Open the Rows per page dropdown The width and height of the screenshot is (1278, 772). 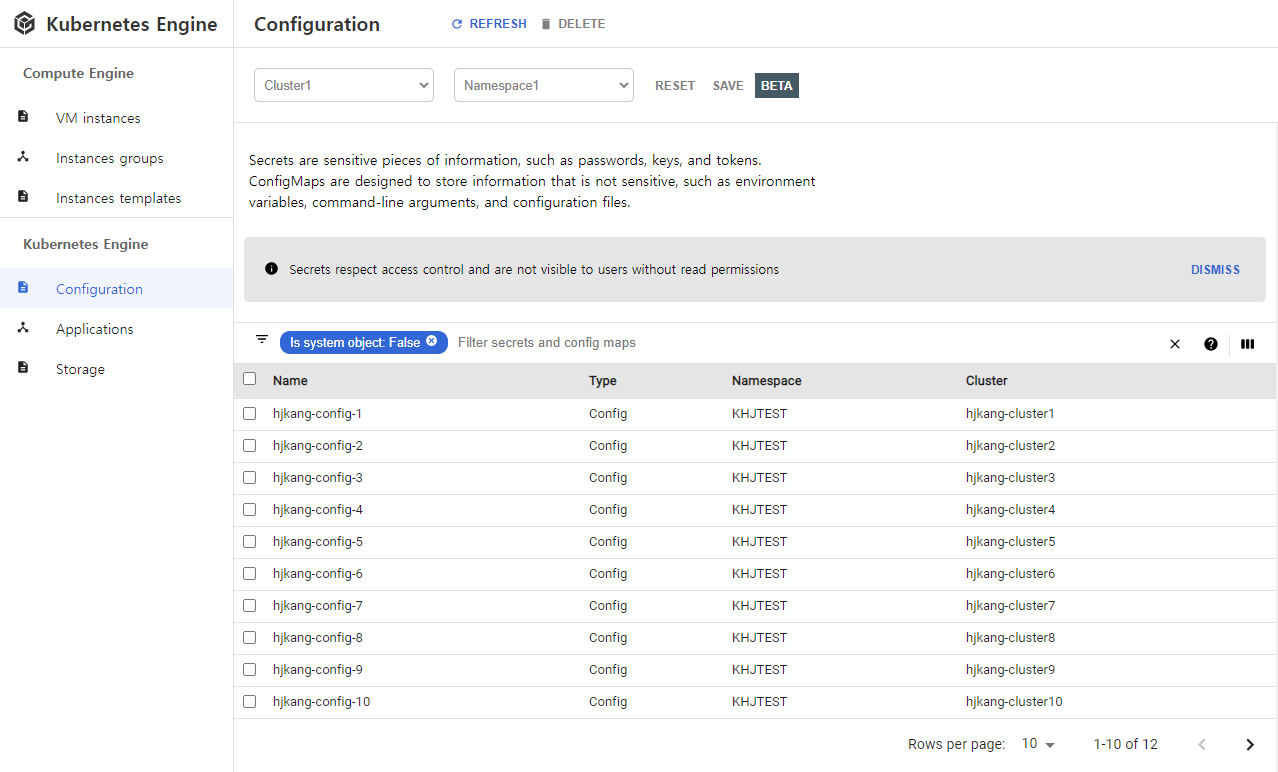[x=1035, y=744]
